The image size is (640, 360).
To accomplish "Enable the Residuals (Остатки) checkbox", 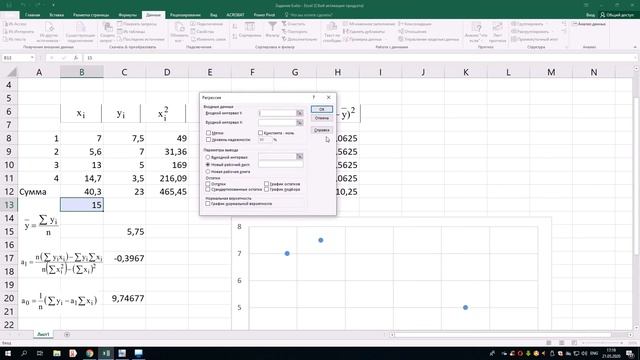I will pyautogui.click(x=208, y=184).
